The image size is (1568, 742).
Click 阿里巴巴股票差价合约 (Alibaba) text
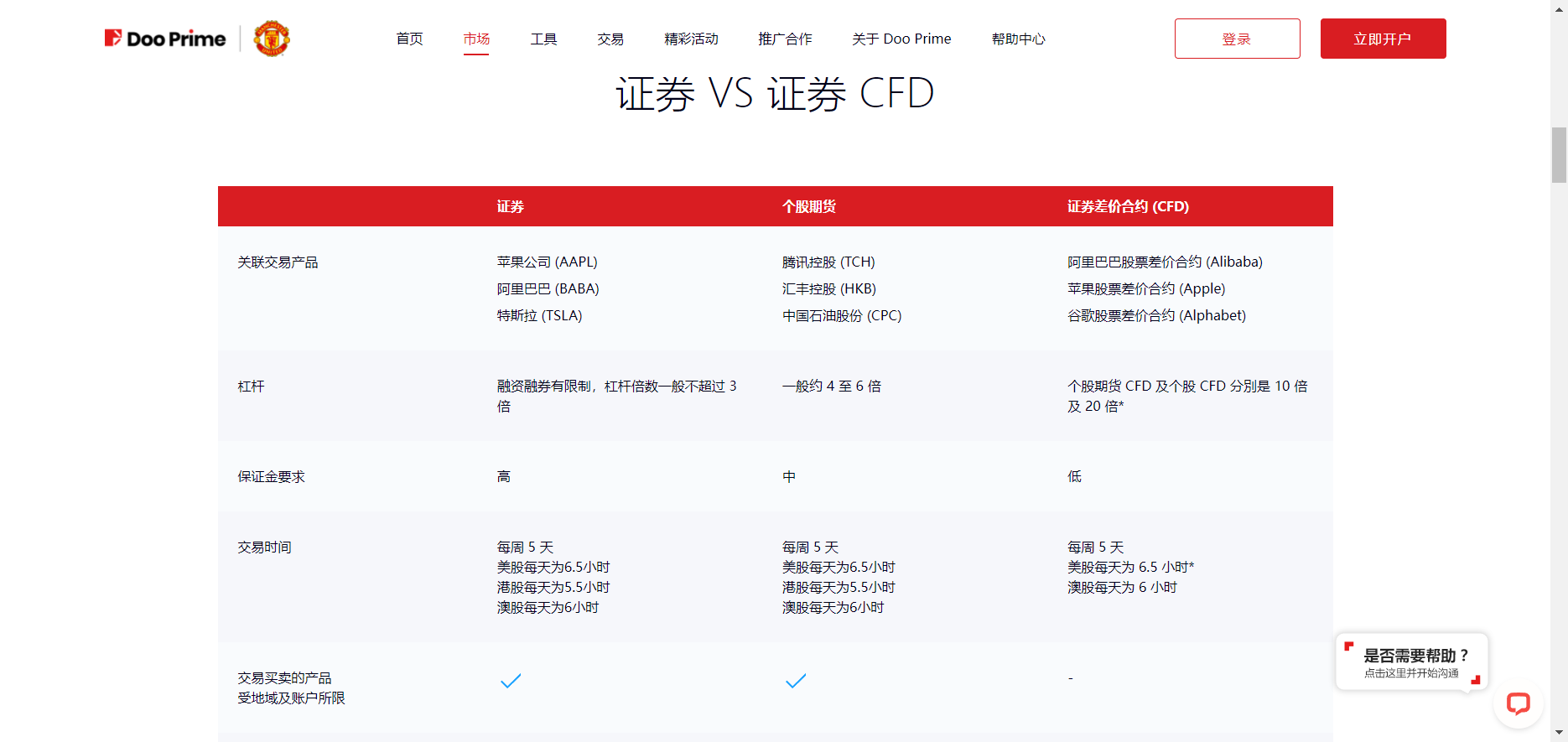pos(1165,262)
